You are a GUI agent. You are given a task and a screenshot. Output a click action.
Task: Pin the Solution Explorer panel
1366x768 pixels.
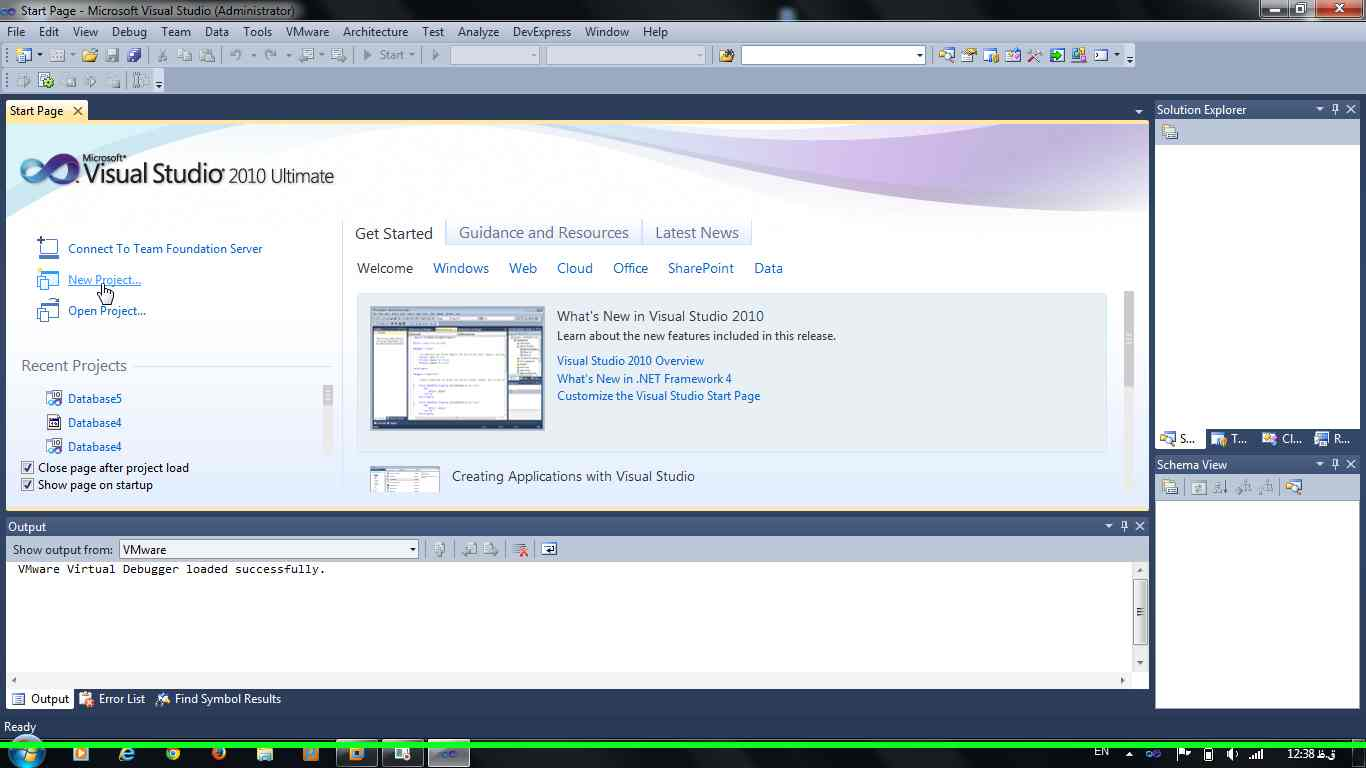[x=1335, y=109]
